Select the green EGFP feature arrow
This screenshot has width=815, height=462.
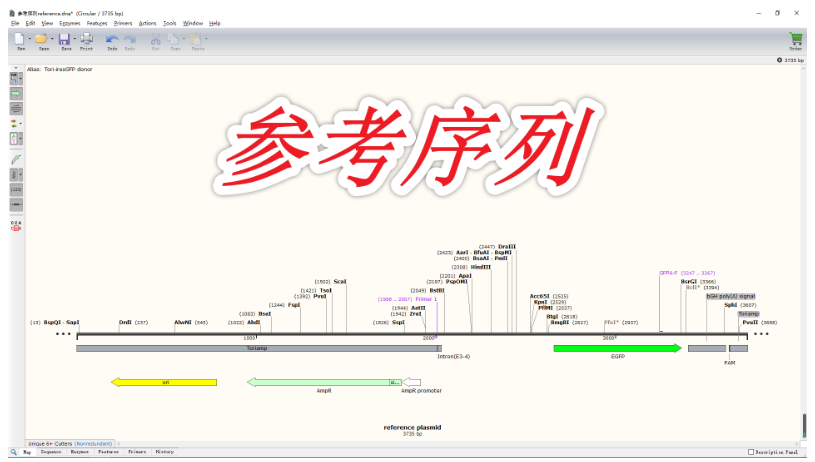(617, 348)
